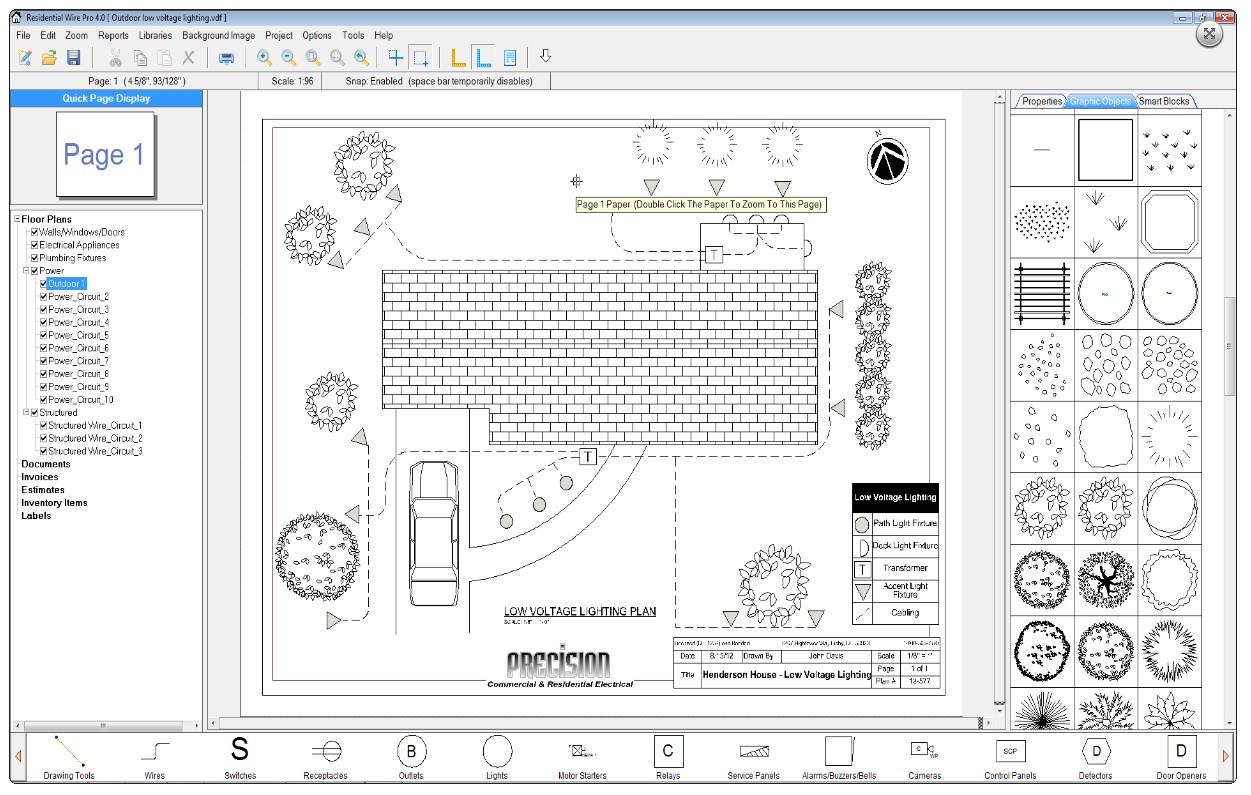Uncheck the Plumbing Fixtures layer checkbox

[35, 258]
